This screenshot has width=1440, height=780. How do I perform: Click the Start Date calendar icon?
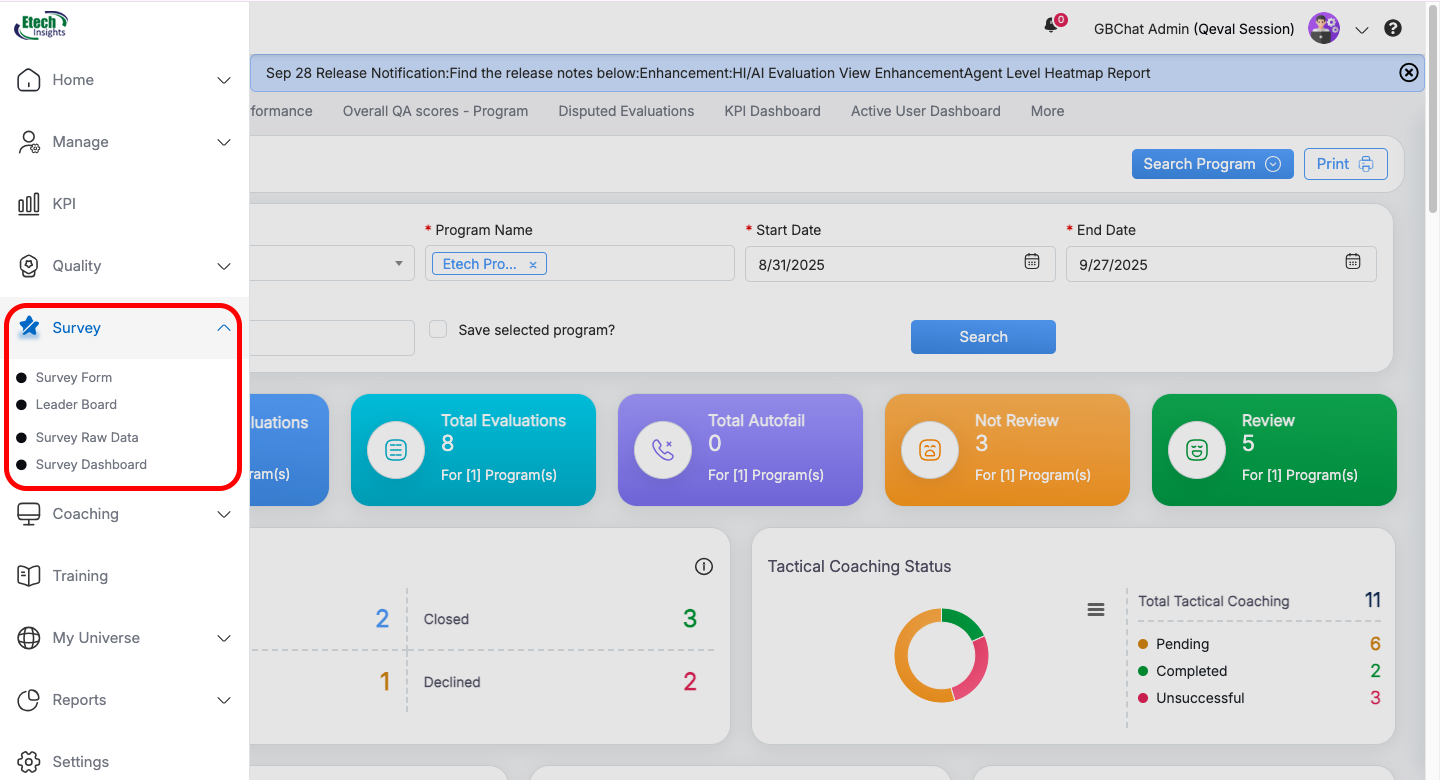tap(1032, 262)
